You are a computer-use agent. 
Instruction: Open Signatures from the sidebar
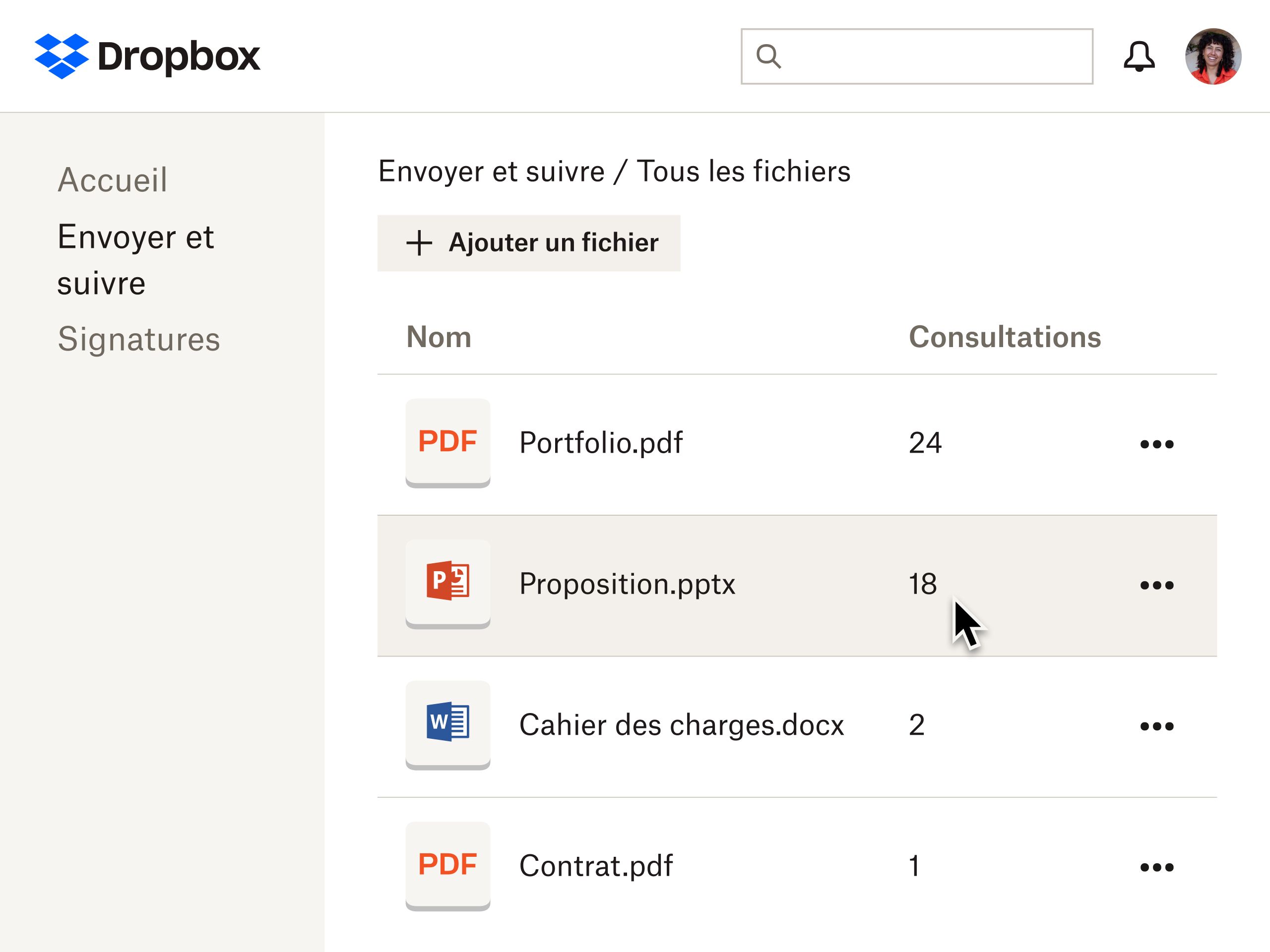coord(139,340)
